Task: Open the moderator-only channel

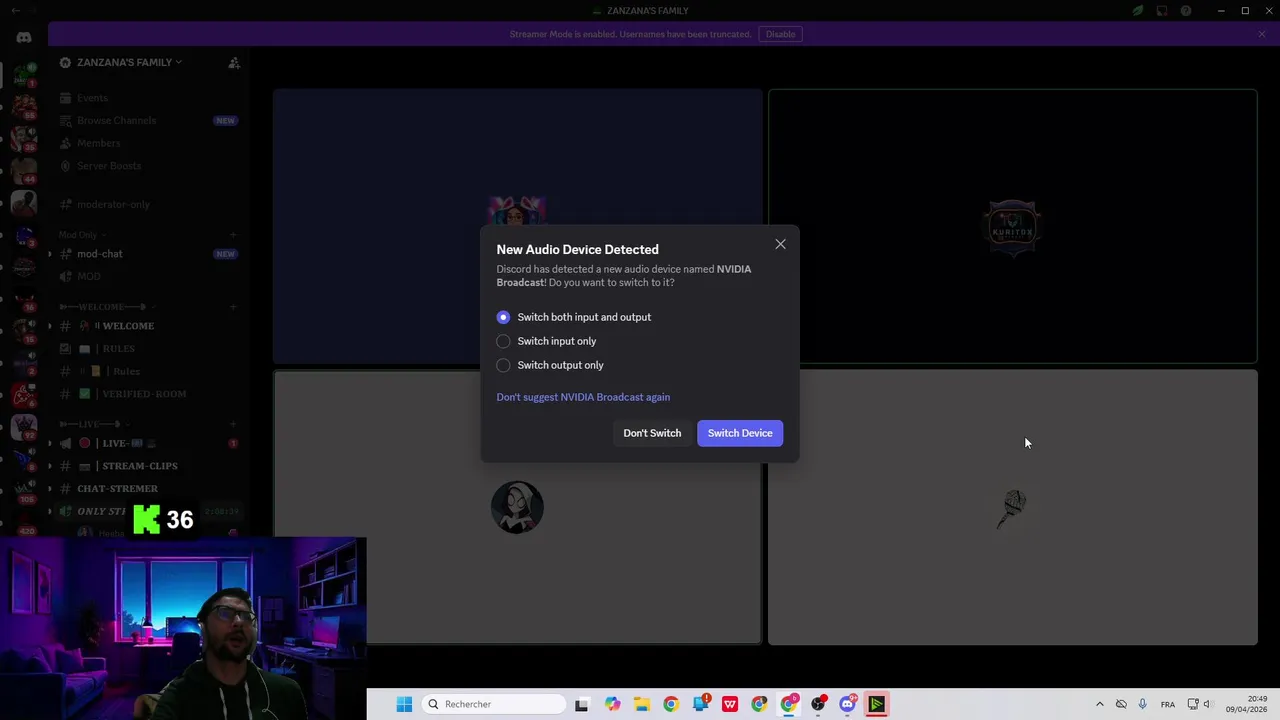Action: tap(148, 204)
